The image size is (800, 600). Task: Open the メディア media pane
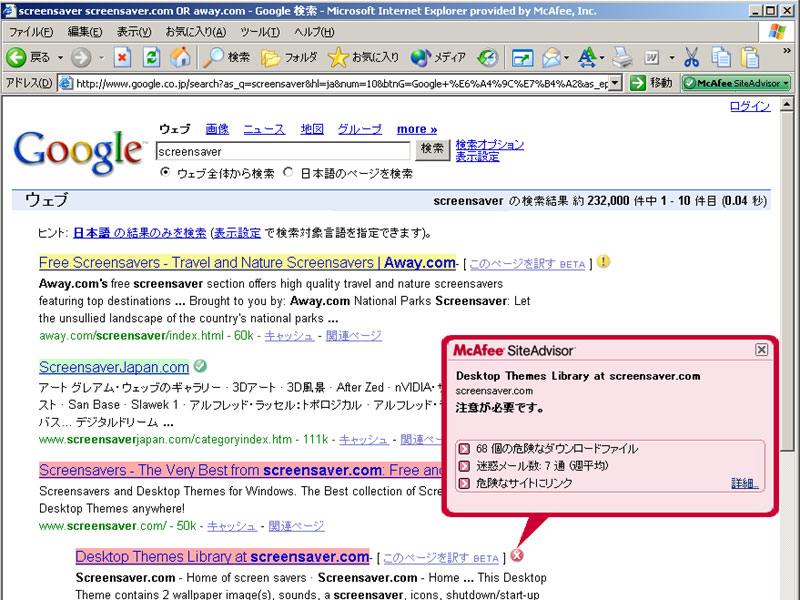[x=438, y=57]
